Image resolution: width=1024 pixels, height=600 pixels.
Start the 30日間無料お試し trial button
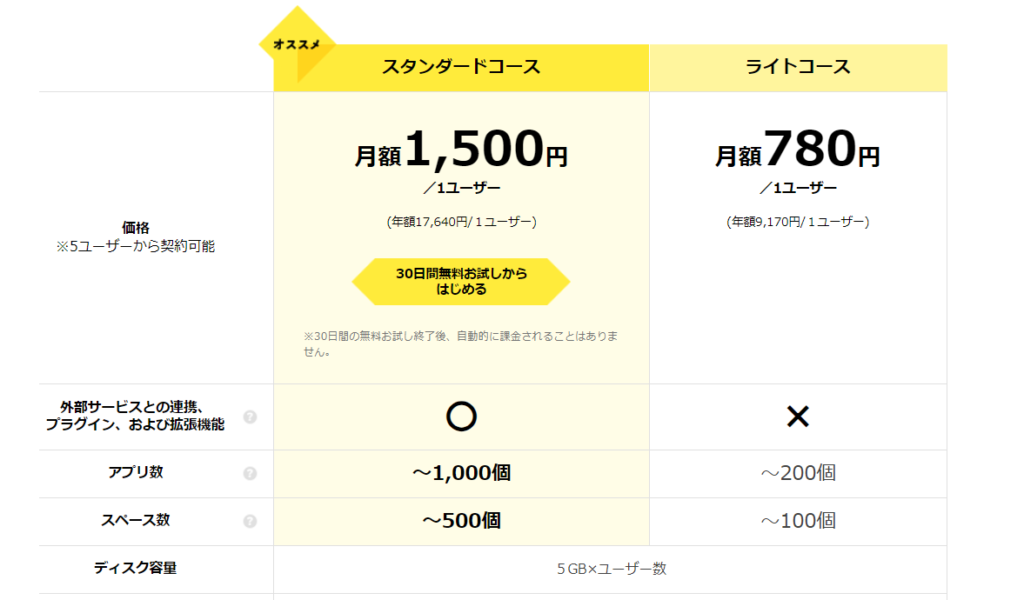coord(461,282)
